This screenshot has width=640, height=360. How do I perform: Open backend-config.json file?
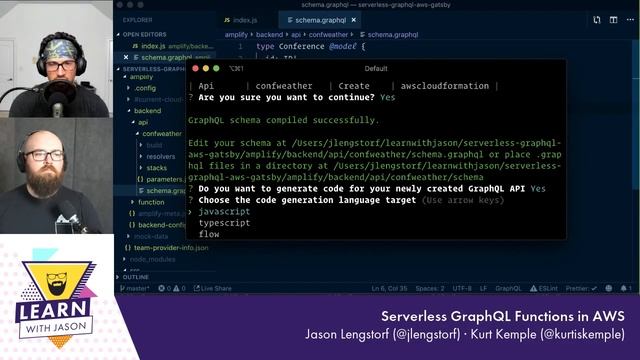click(x=158, y=225)
